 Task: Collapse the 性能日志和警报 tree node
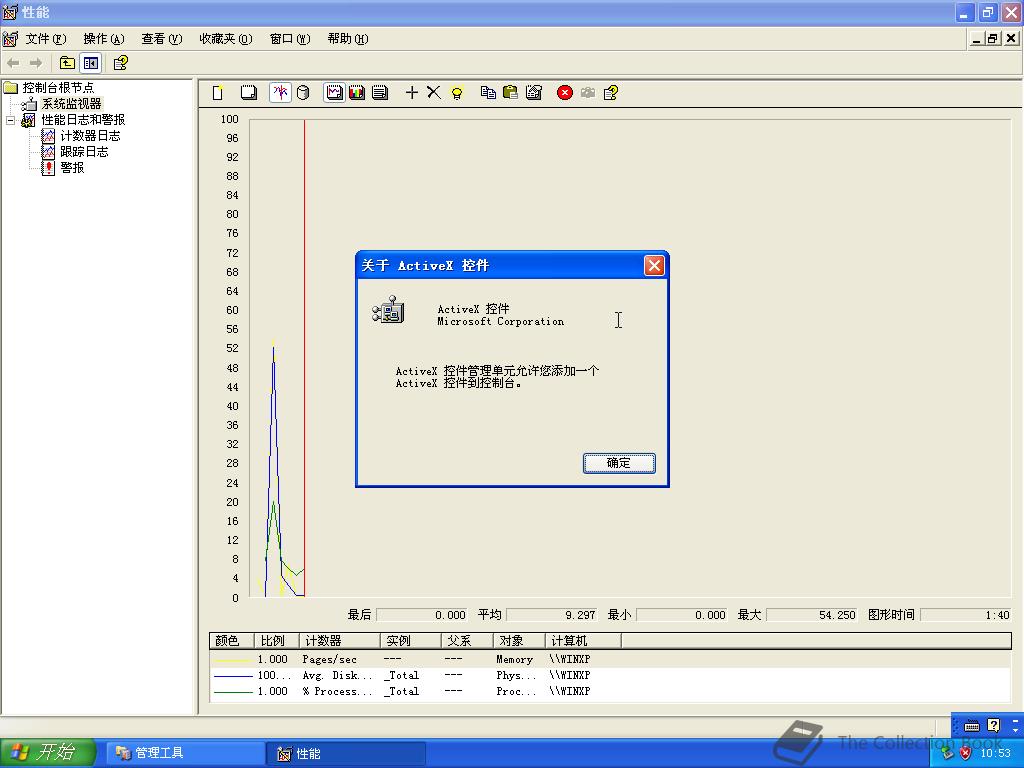pos(10,120)
